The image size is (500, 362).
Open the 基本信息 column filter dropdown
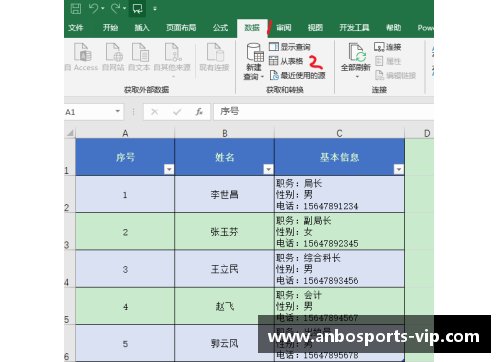point(399,169)
